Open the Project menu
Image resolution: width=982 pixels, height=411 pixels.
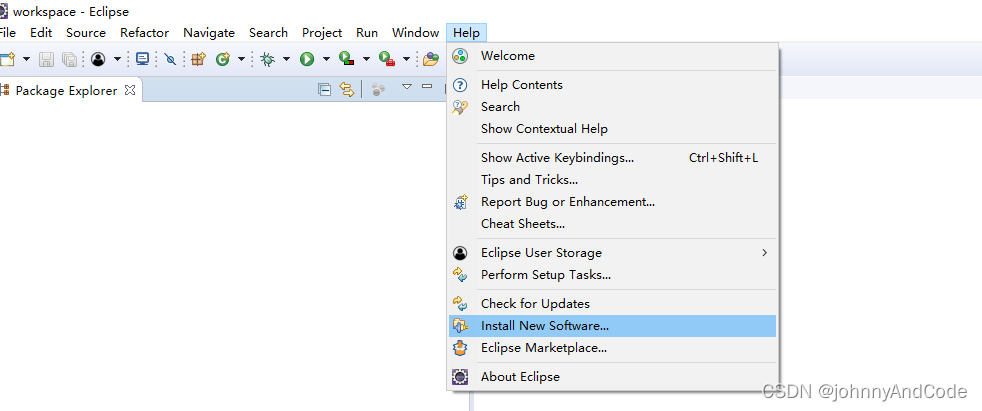tap(322, 33)
